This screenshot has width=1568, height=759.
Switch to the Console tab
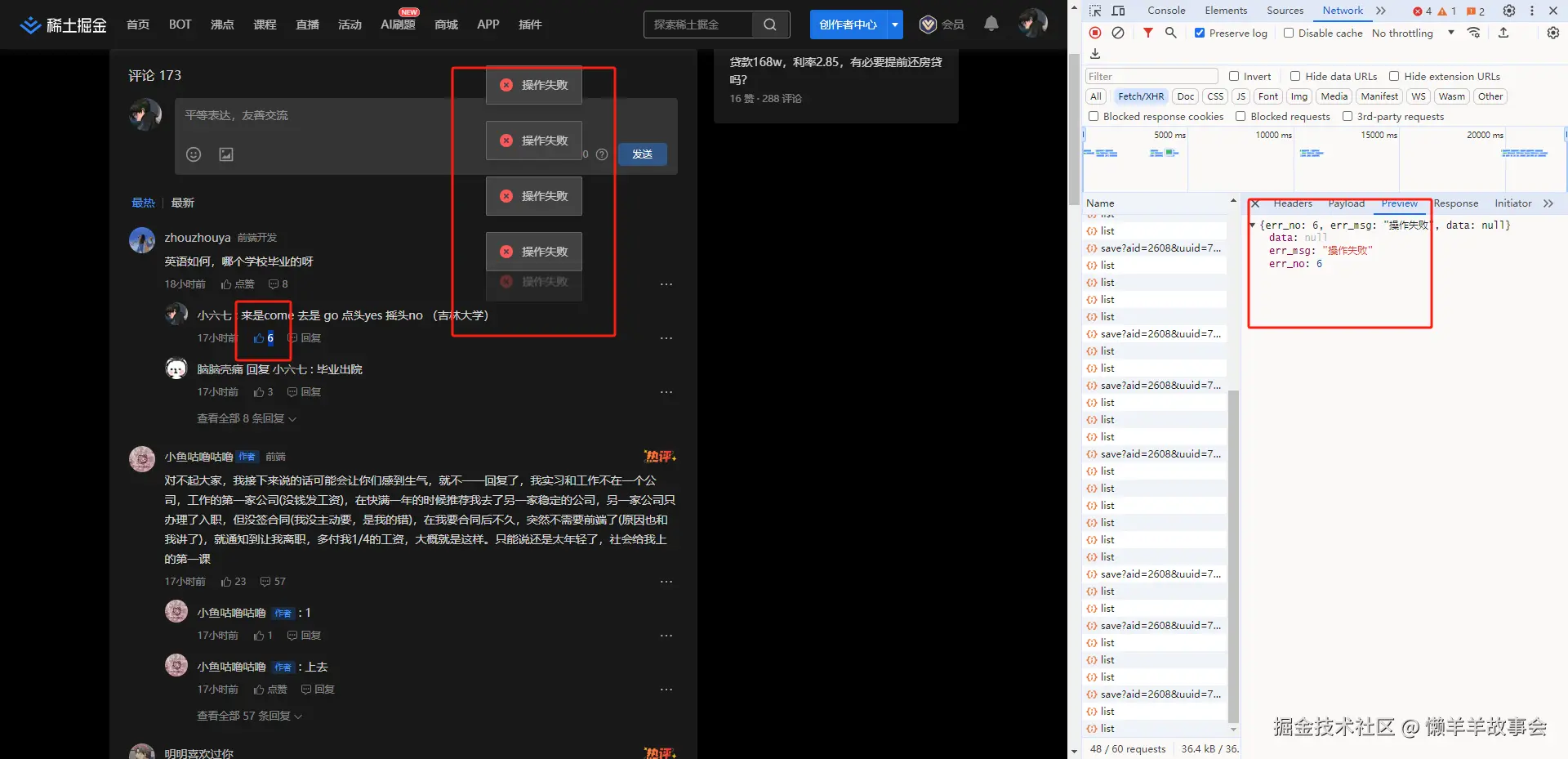pyautogui.click(x=1166, y=11)
